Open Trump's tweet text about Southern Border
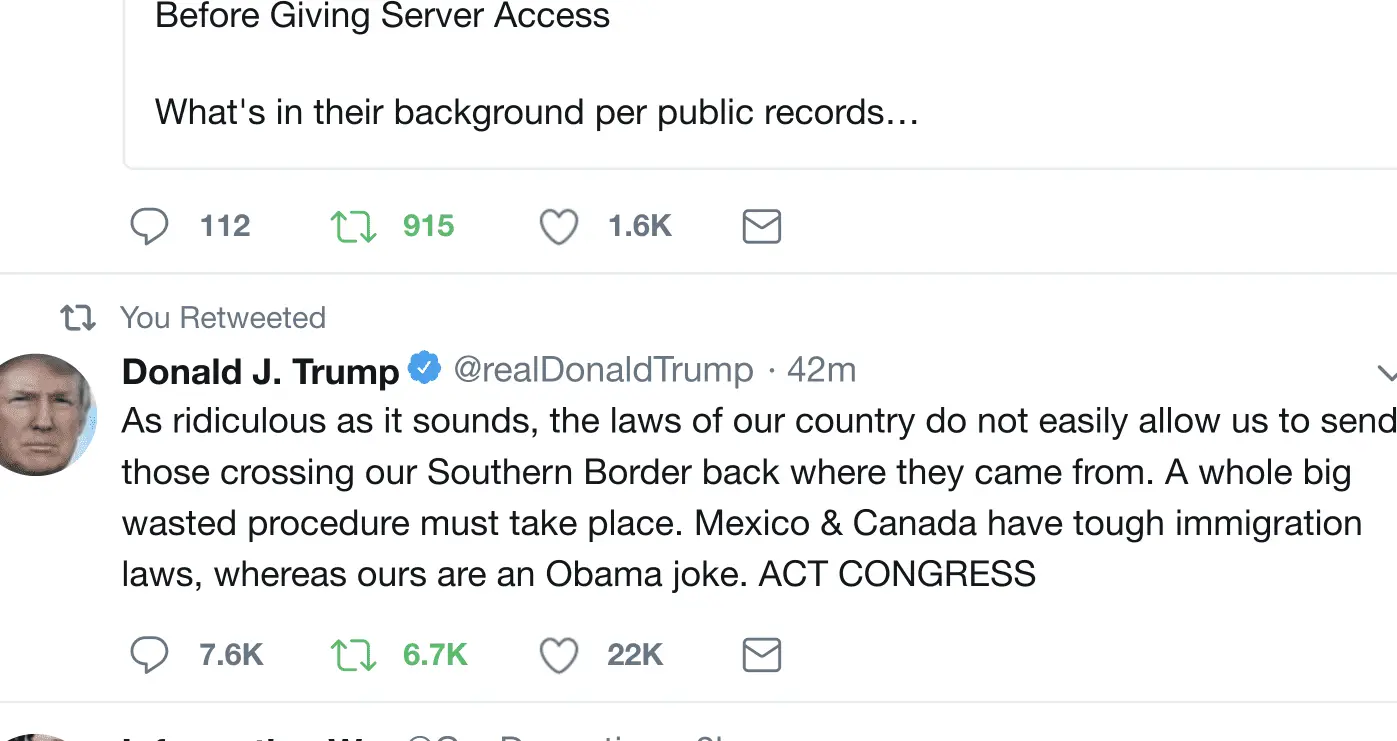 pyautogui.click(x=740, y=498)
